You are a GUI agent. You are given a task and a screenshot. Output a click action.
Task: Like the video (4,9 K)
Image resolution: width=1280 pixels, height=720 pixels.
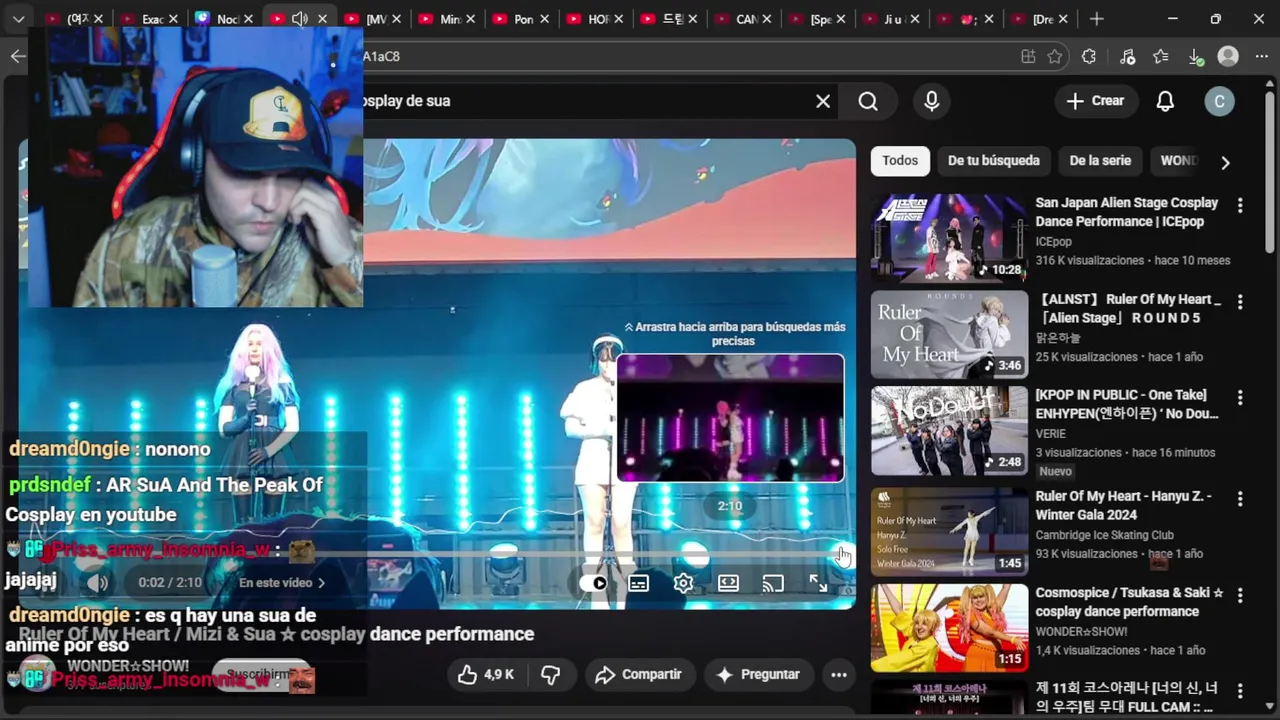486,675
